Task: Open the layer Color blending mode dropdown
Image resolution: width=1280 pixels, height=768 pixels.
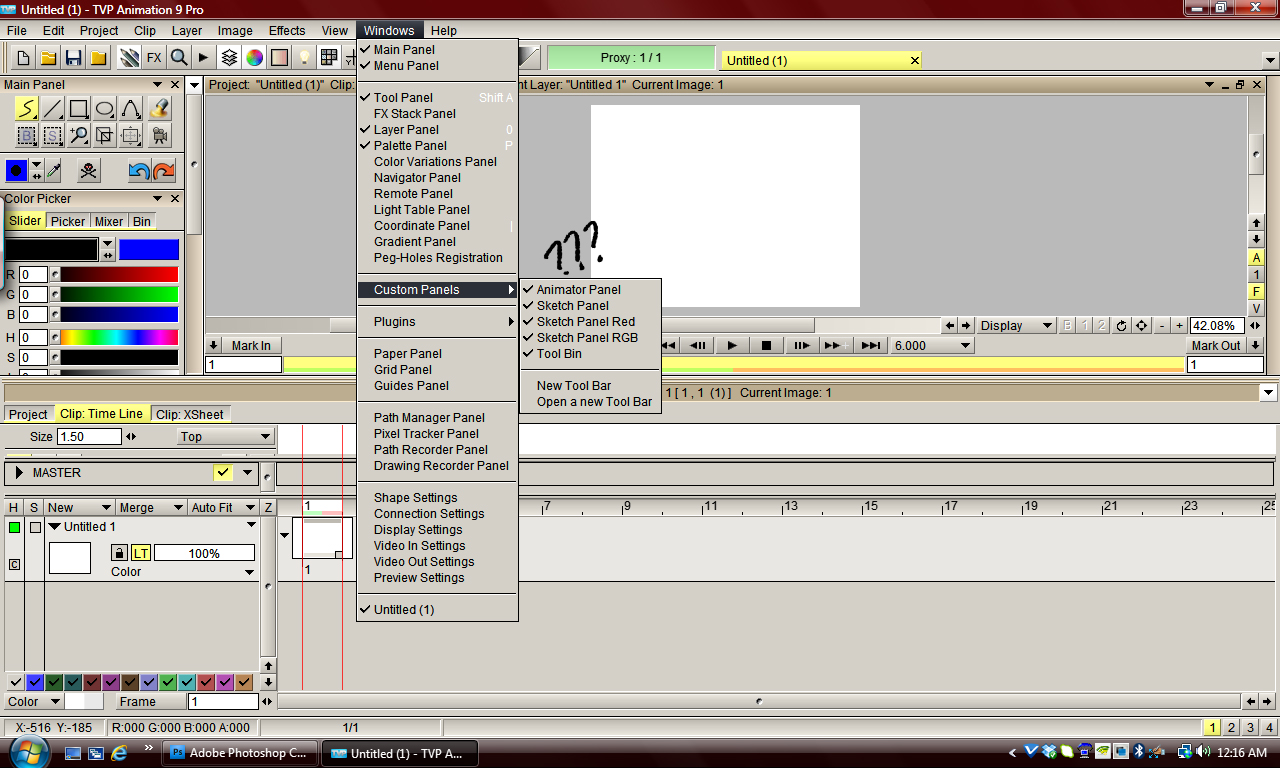Action: (181, 572)
